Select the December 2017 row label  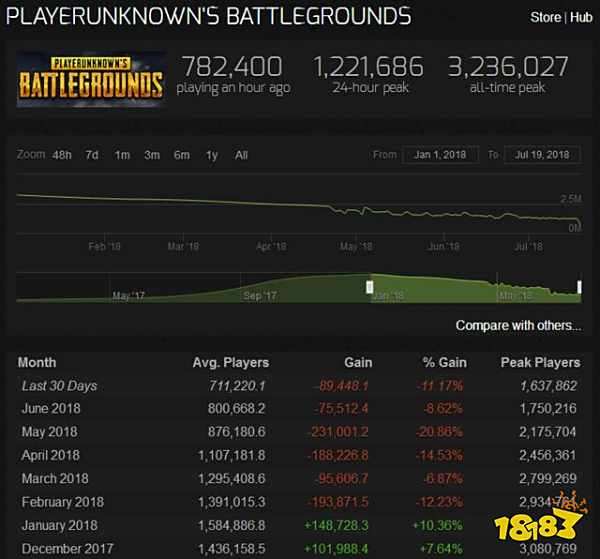click(x=67, y=549)
